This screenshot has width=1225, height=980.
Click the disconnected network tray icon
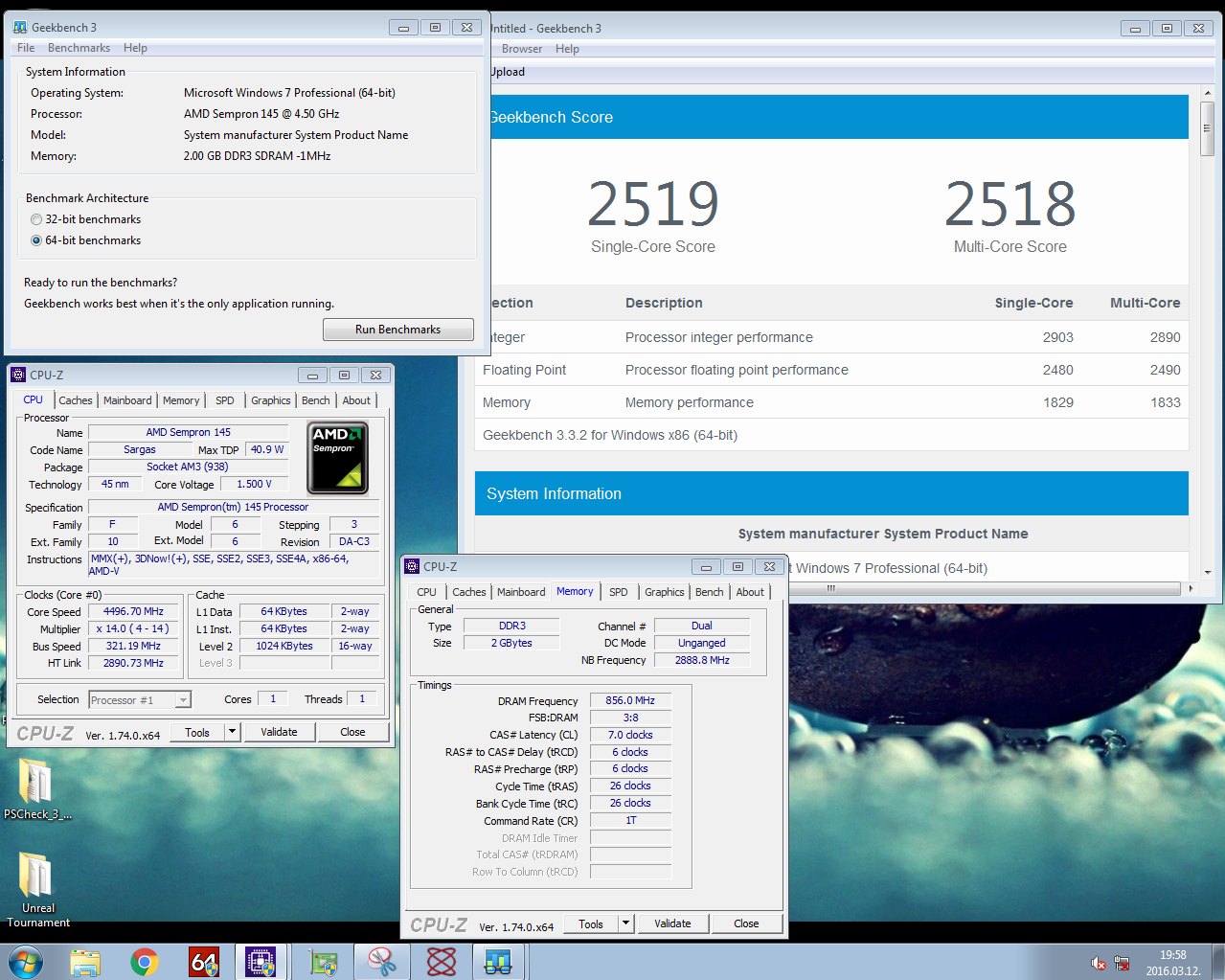point(1122,963)
